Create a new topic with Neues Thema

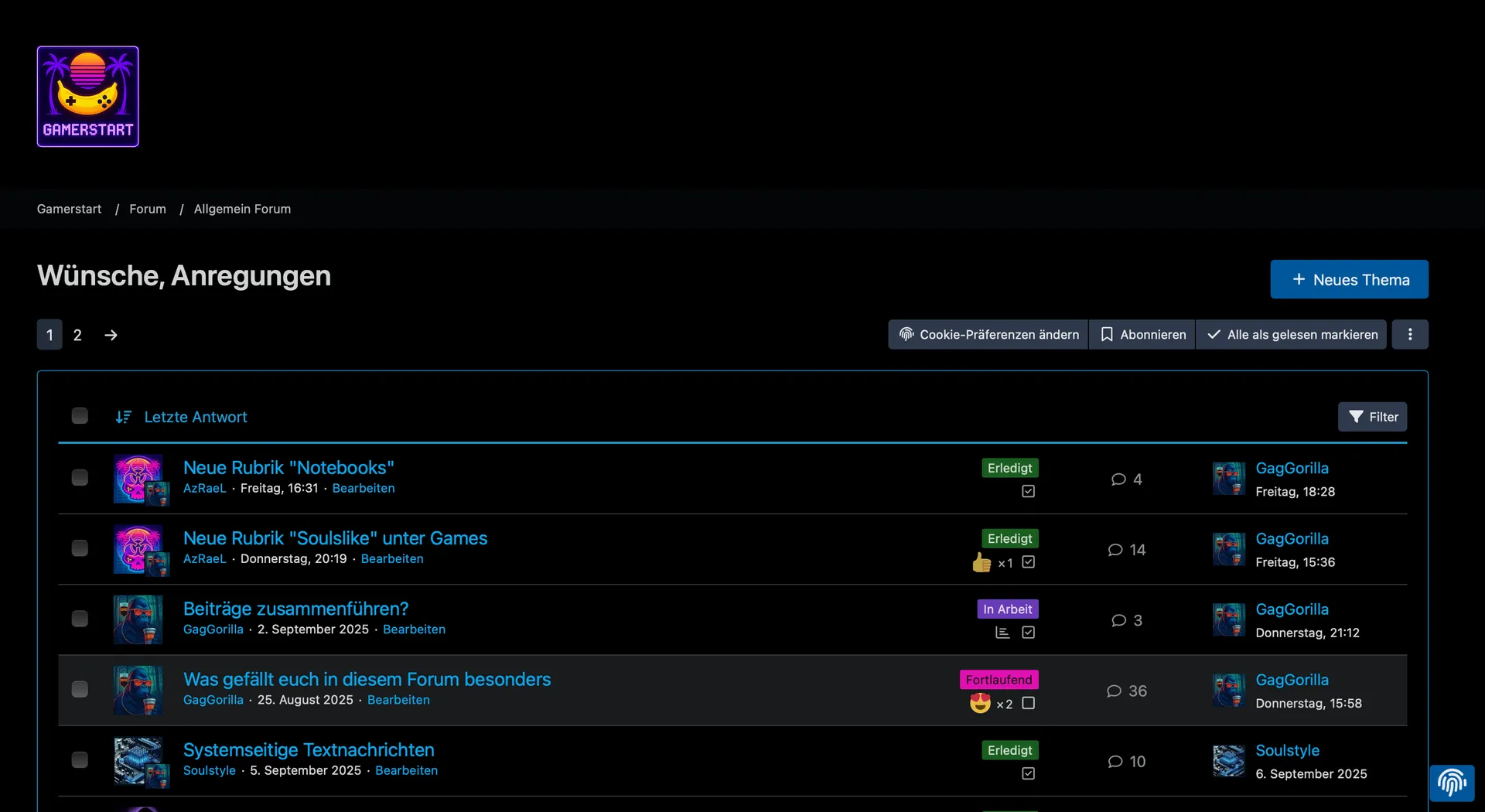pos(1348,279)
